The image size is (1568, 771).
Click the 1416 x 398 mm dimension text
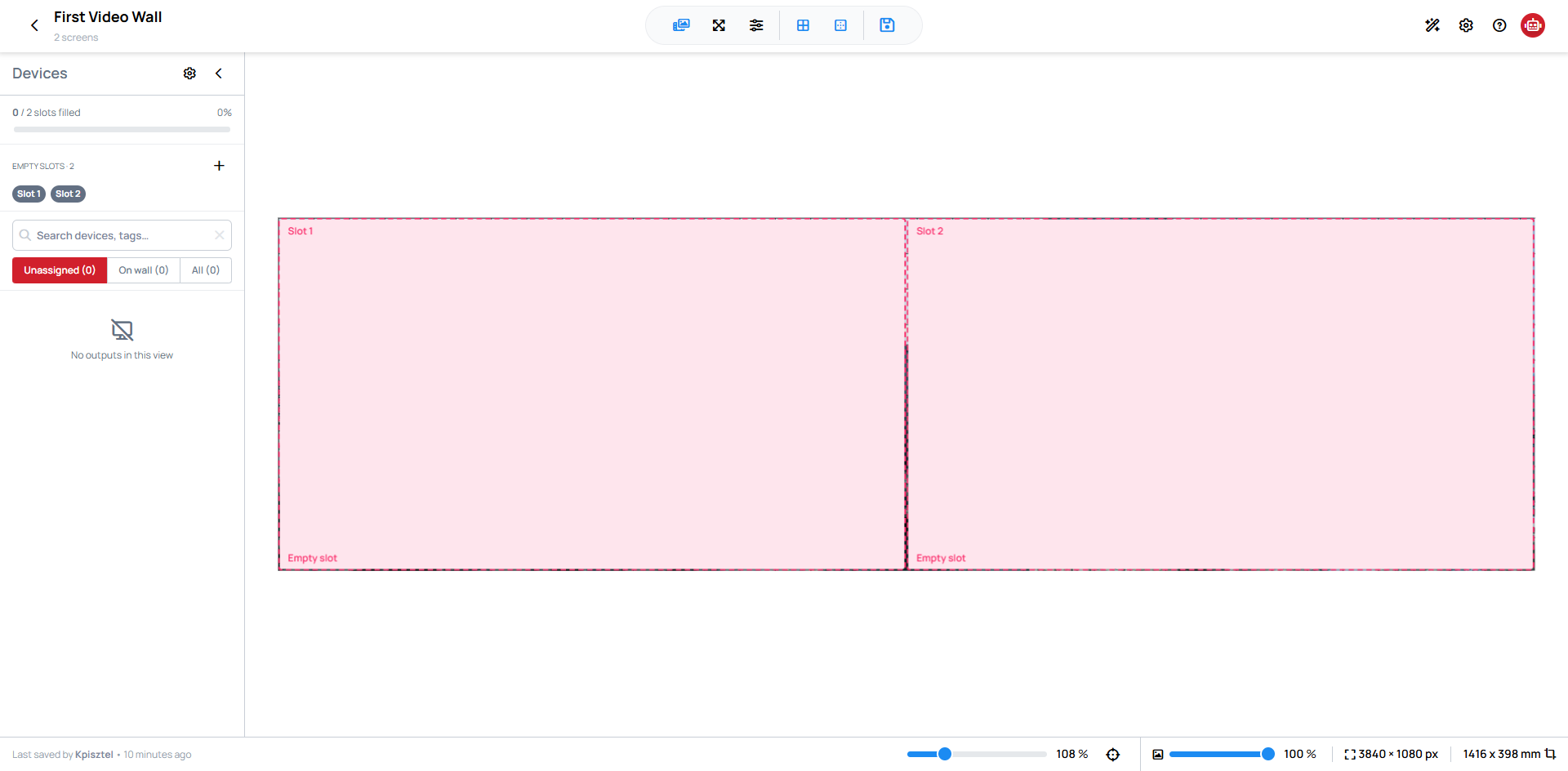coord(1501,754)
